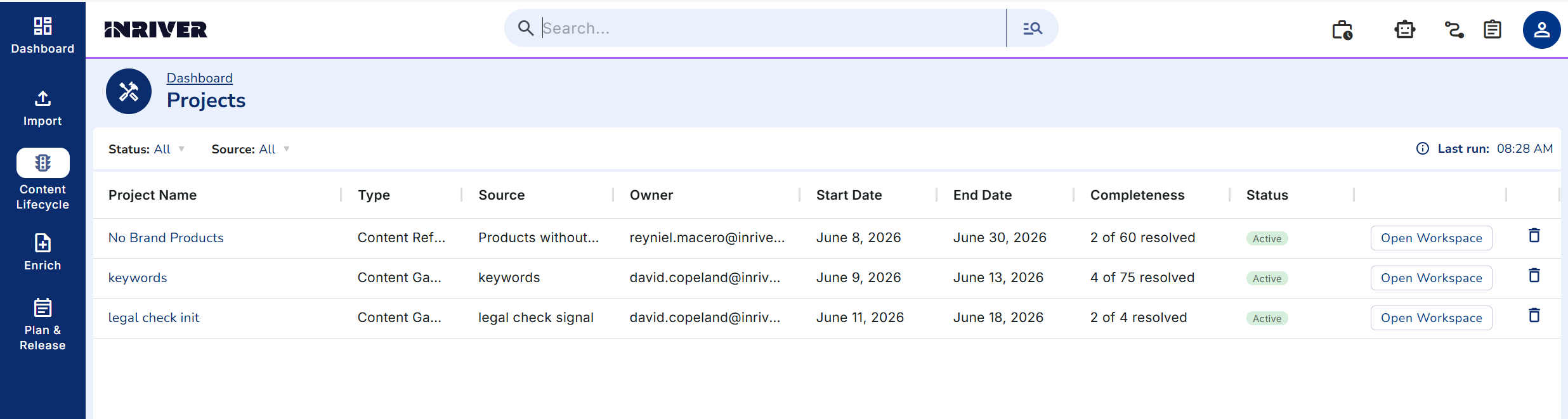Open the workflow route icon
Image resolution: width=1568 pixels, height=419 pixels.
click(x=1454, y=30)
